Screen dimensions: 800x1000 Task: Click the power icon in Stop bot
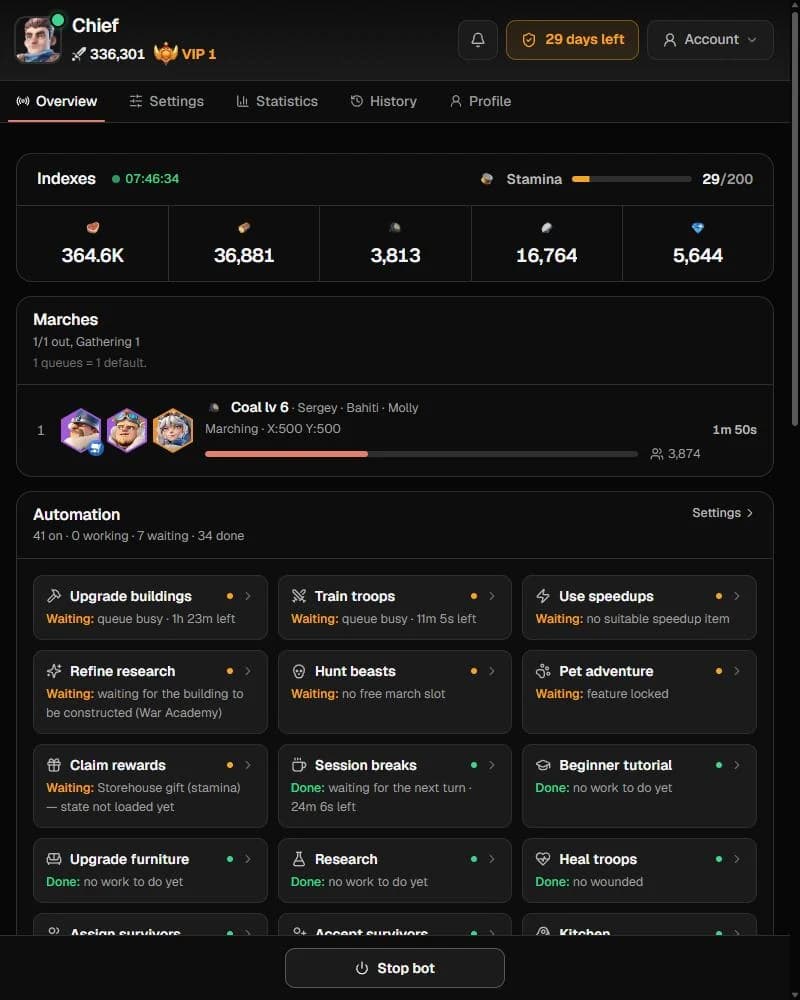362,968
